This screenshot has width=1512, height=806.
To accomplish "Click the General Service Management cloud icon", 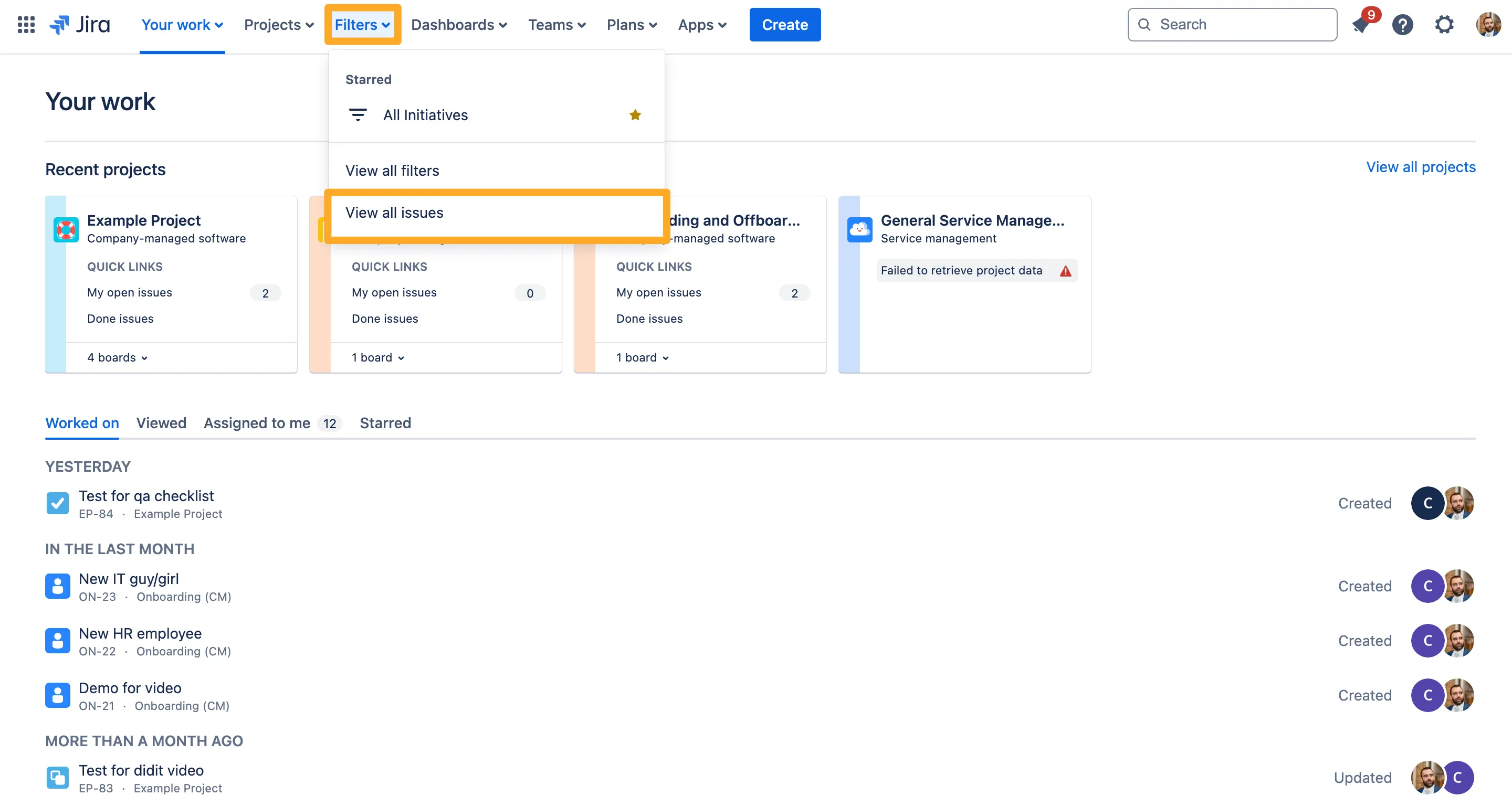I will coord(859,229).
